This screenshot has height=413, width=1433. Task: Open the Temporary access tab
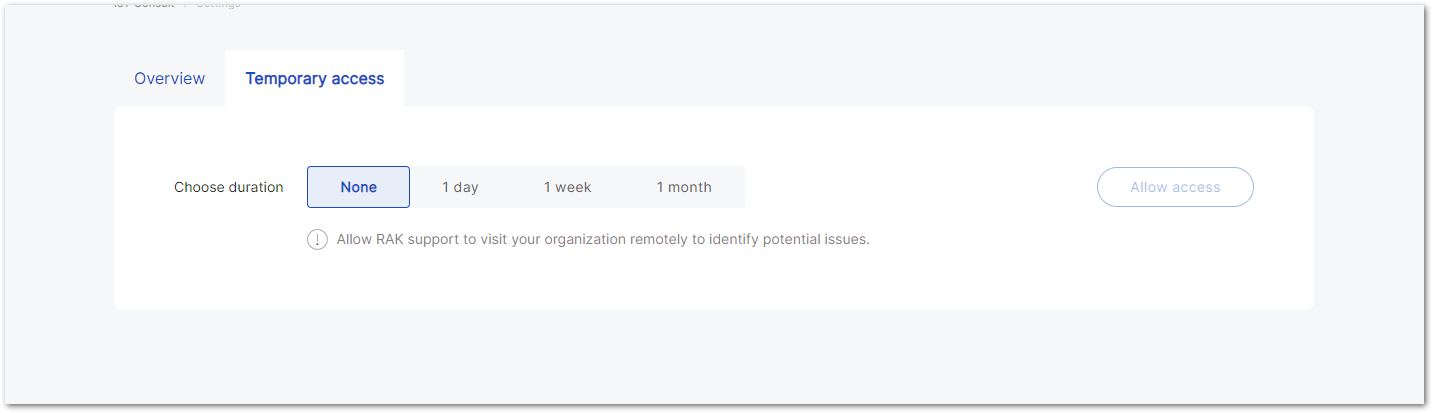[315, 78]
